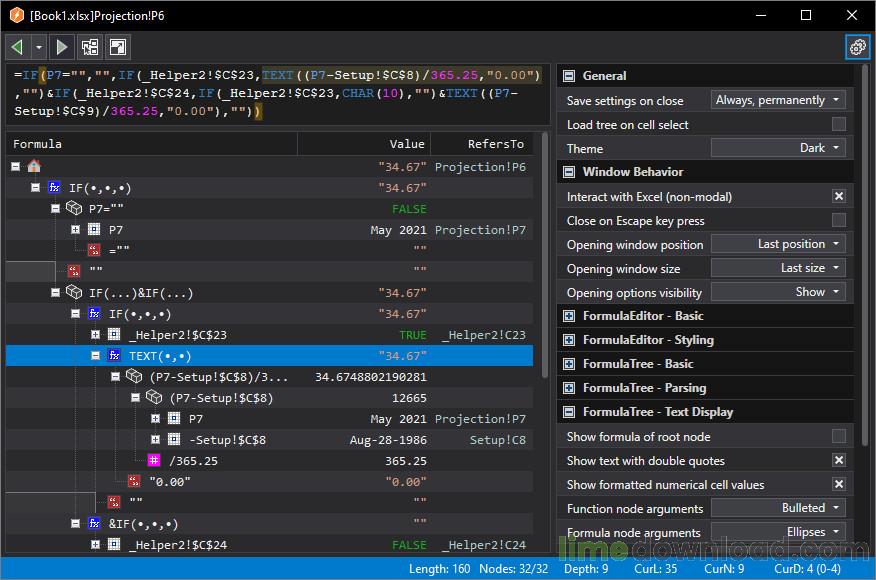Viewport: 876px width, 580px height.
Task: Click the fx icon of TEXT(•,•) row
Action: click(114, 355)
